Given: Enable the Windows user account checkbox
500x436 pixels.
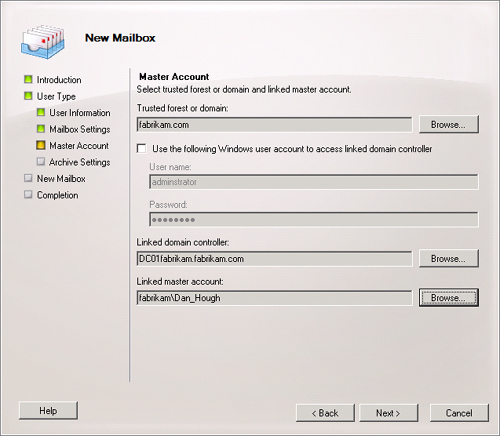Looking at the screenshot, I should [142, 148].
